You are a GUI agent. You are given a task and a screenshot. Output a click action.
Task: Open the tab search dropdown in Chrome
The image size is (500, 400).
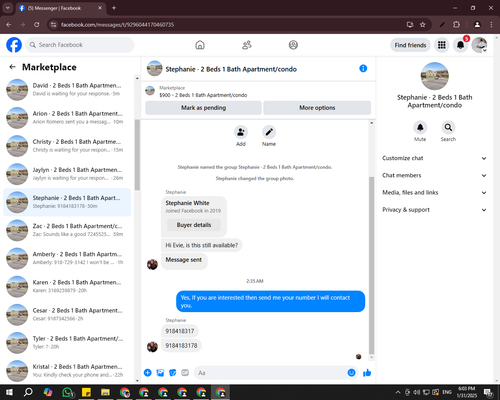pyautogui.click(x=8, y=8)
